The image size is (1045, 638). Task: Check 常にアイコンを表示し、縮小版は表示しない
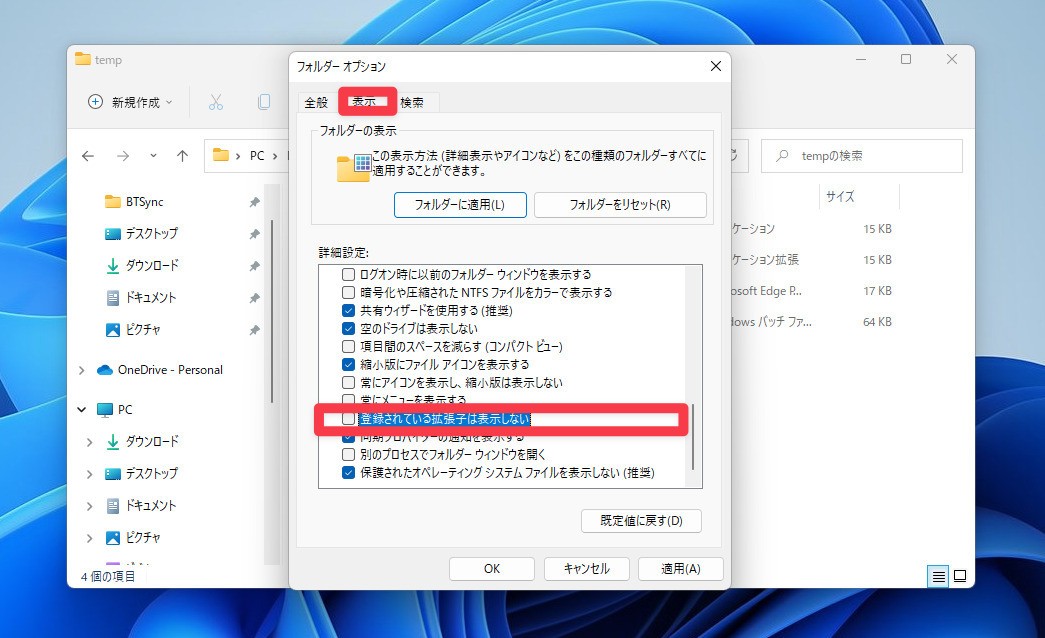(x=348, y=382)
